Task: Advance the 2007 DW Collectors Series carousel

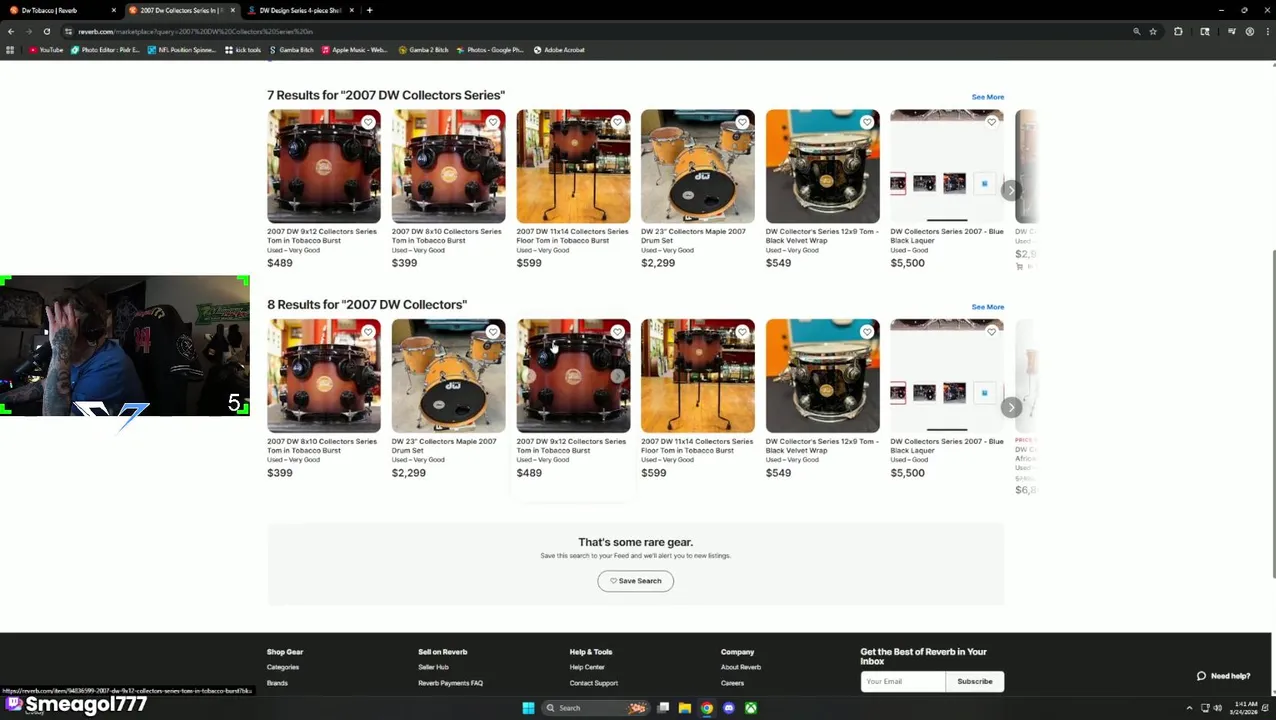Action: (1011, 189)
